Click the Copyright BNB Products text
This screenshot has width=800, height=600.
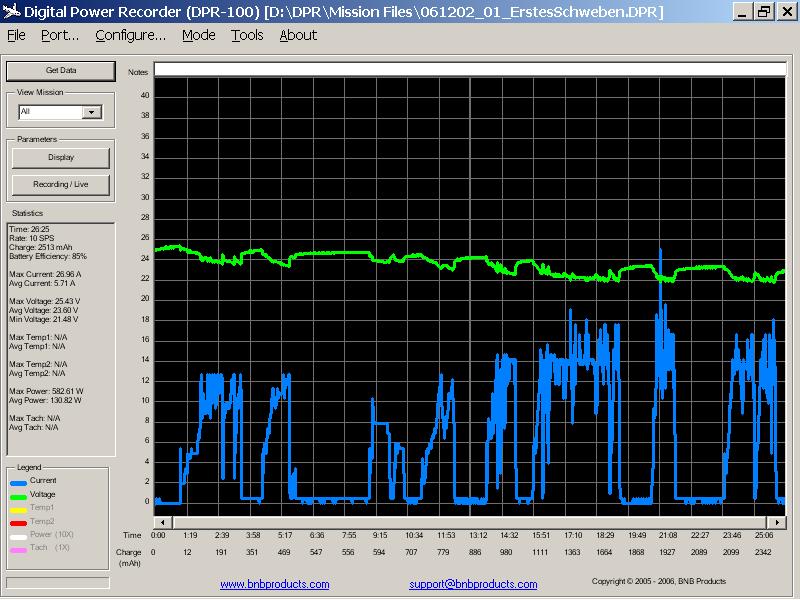click(659, 581)
